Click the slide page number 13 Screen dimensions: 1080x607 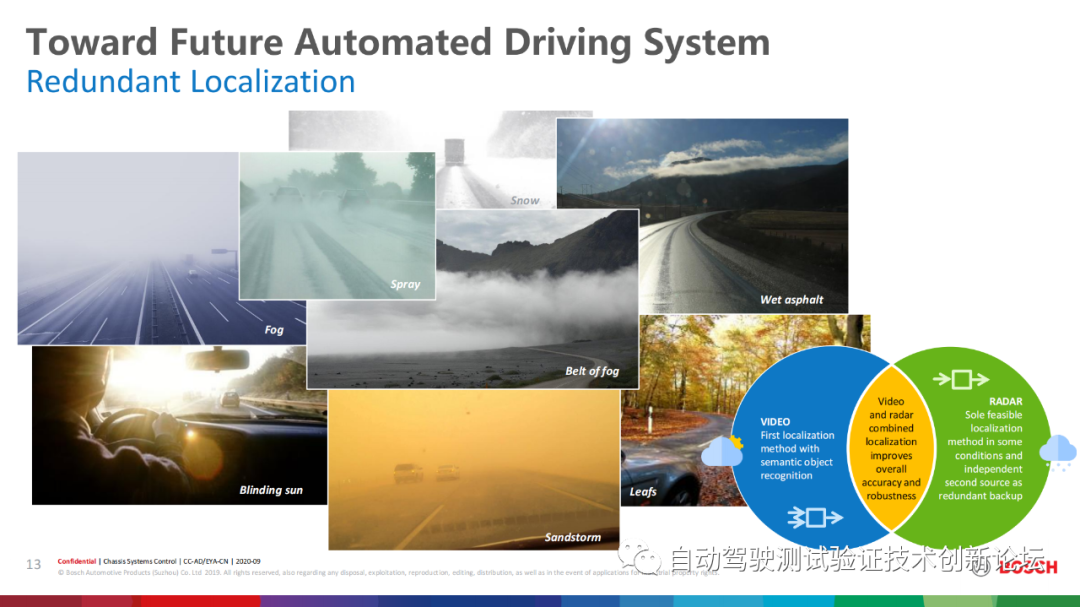point(34,564)
